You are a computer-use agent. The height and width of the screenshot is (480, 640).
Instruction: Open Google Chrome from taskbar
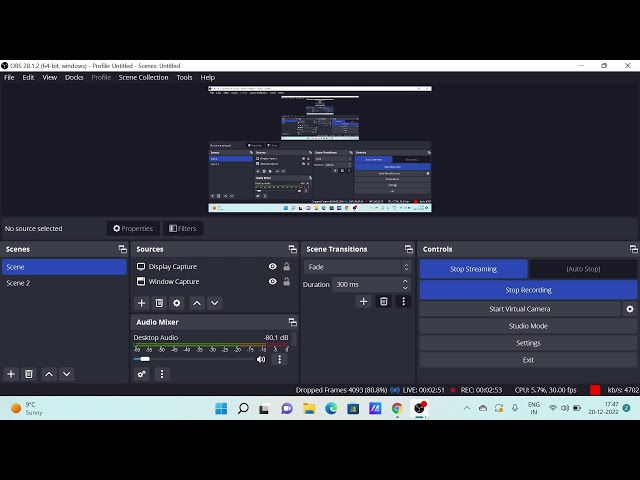(x=397, y=408)
